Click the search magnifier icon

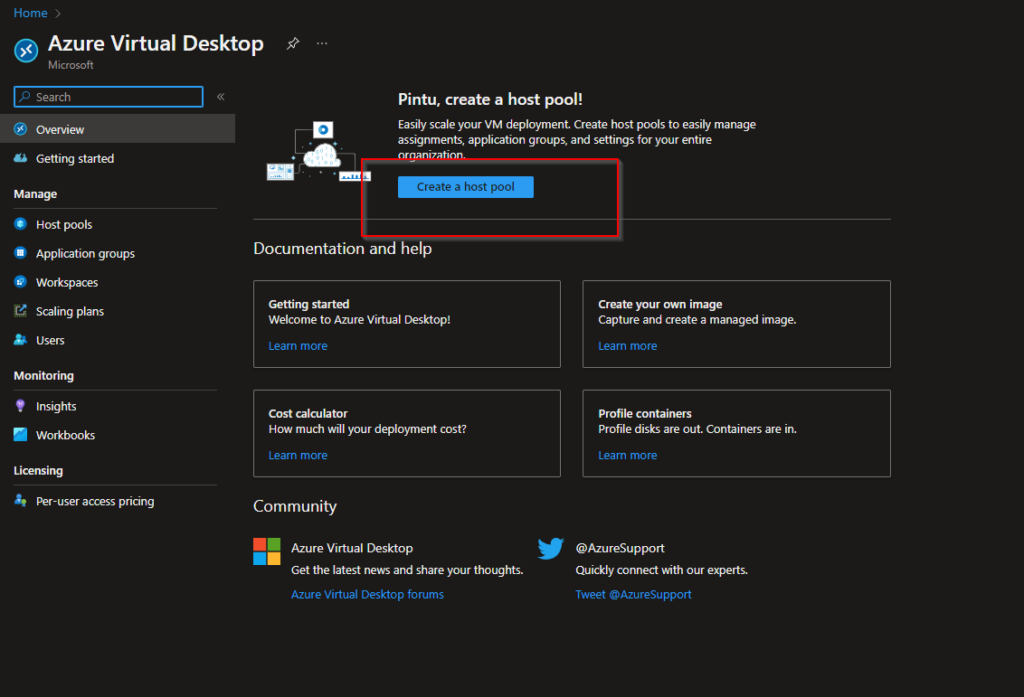tap(25, 97)
